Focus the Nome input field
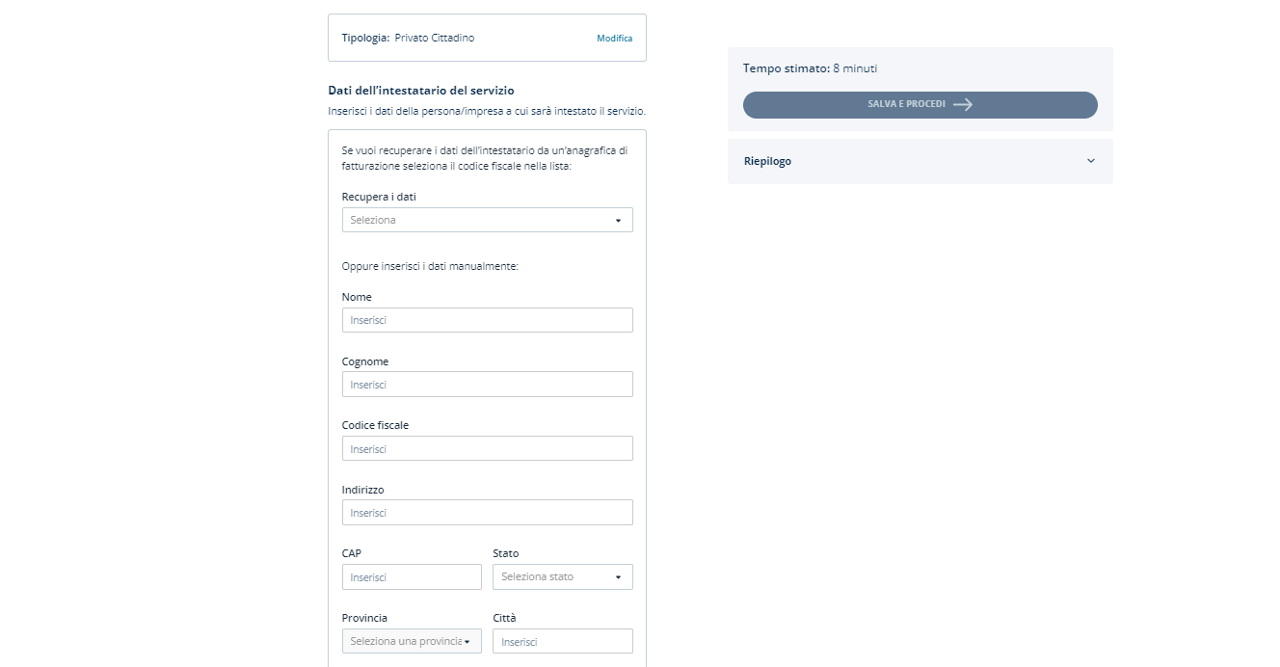Viewport: 1280px width, 667px height. [x=487, y=320]
